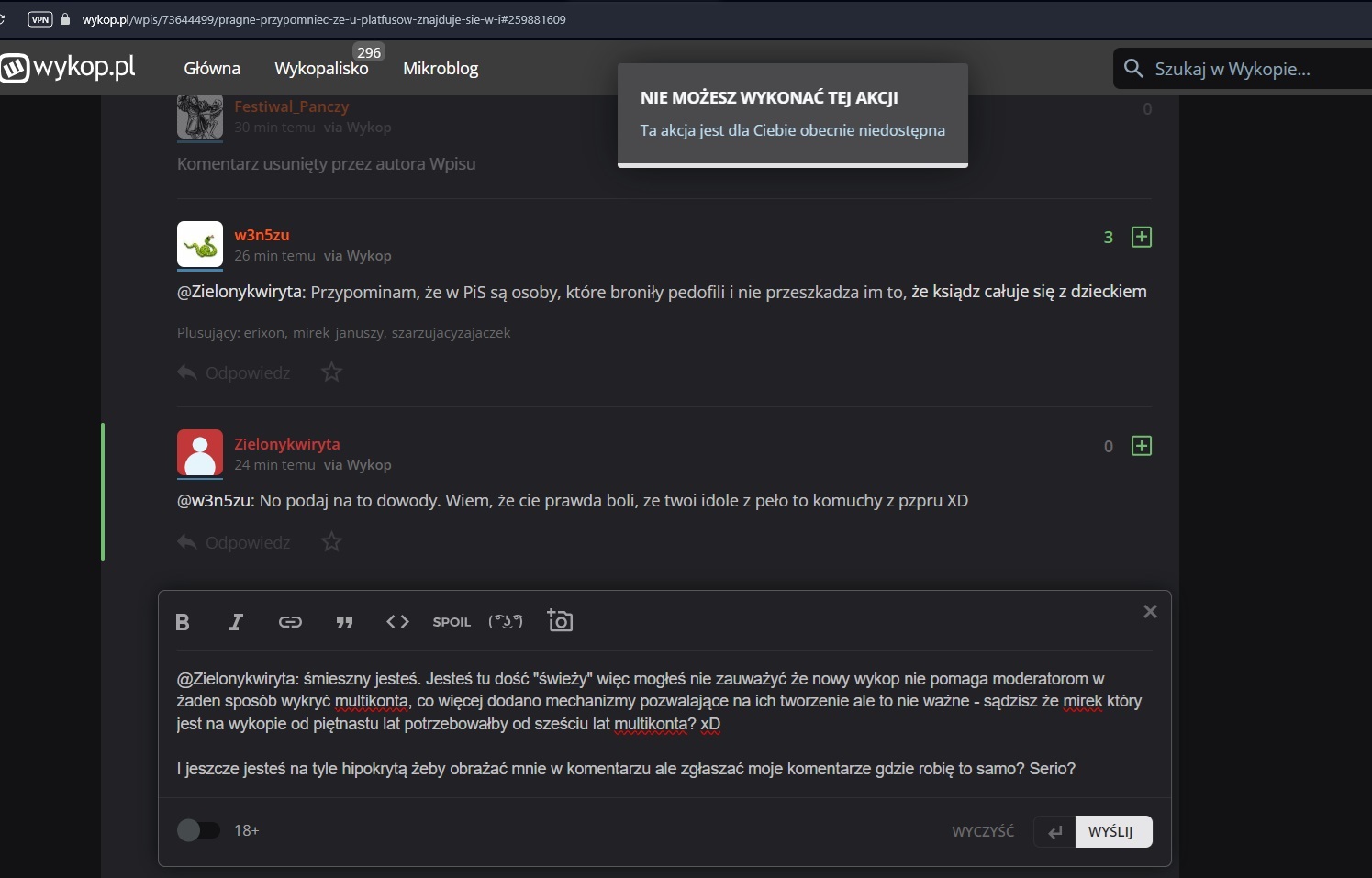
Task: Apply bold formatting in comment editor
Action: click(x=183, y=622)
